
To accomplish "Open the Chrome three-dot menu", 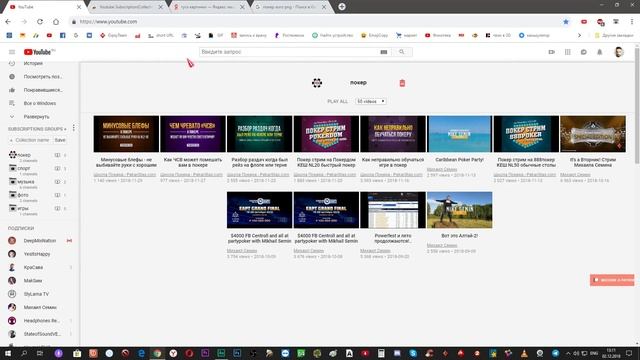I will pyautogui.click(x=632, y=22).
